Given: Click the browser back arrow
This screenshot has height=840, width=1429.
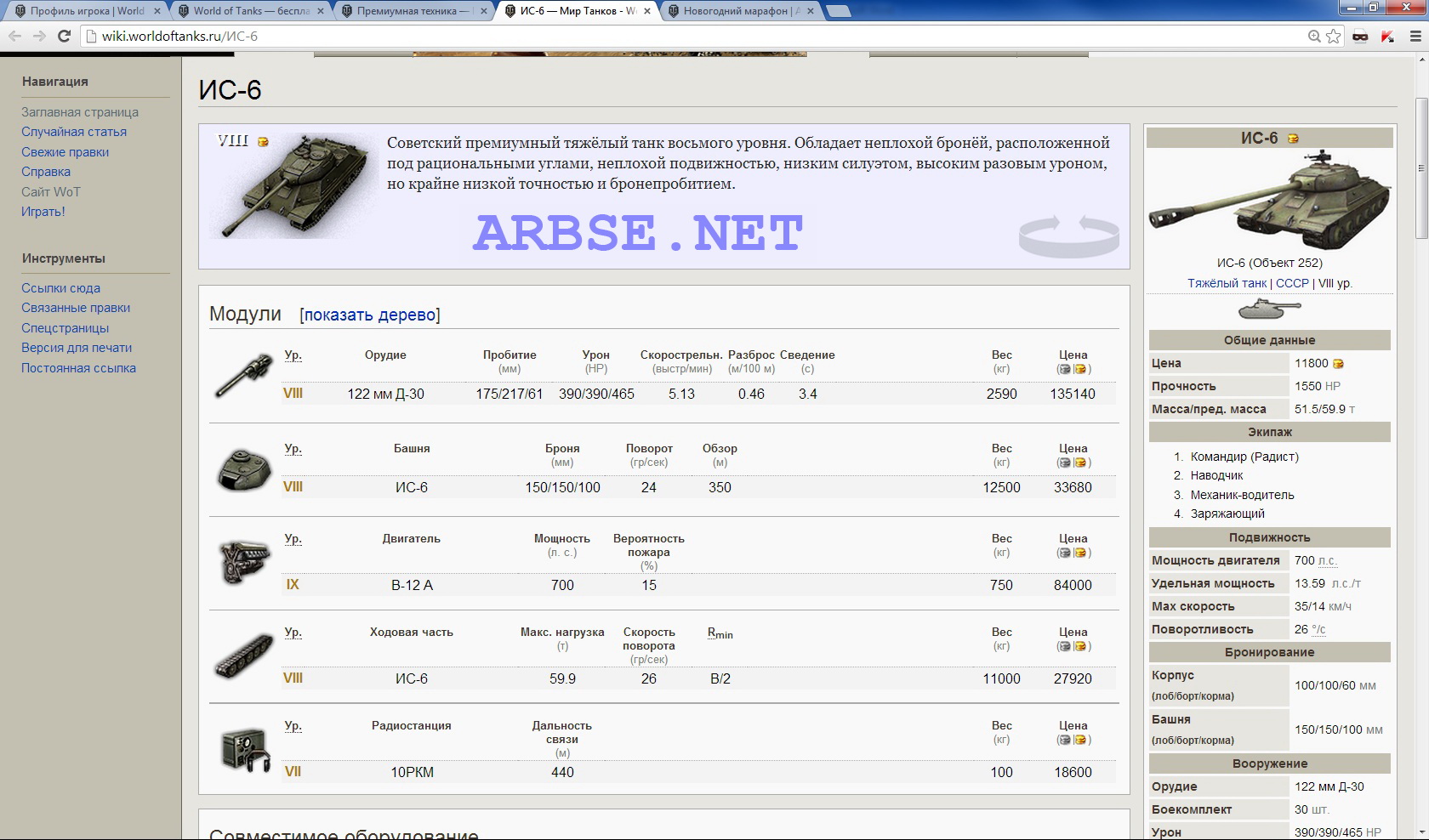Looking at the screenshot, I should (14, 36).
